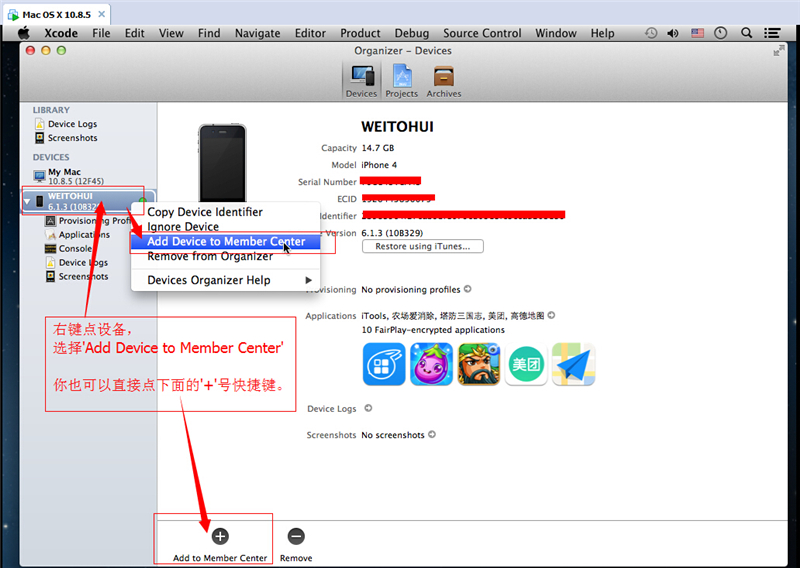800x568 pixels.
Task: Open the Archives organizer tab
Action: 444,81
